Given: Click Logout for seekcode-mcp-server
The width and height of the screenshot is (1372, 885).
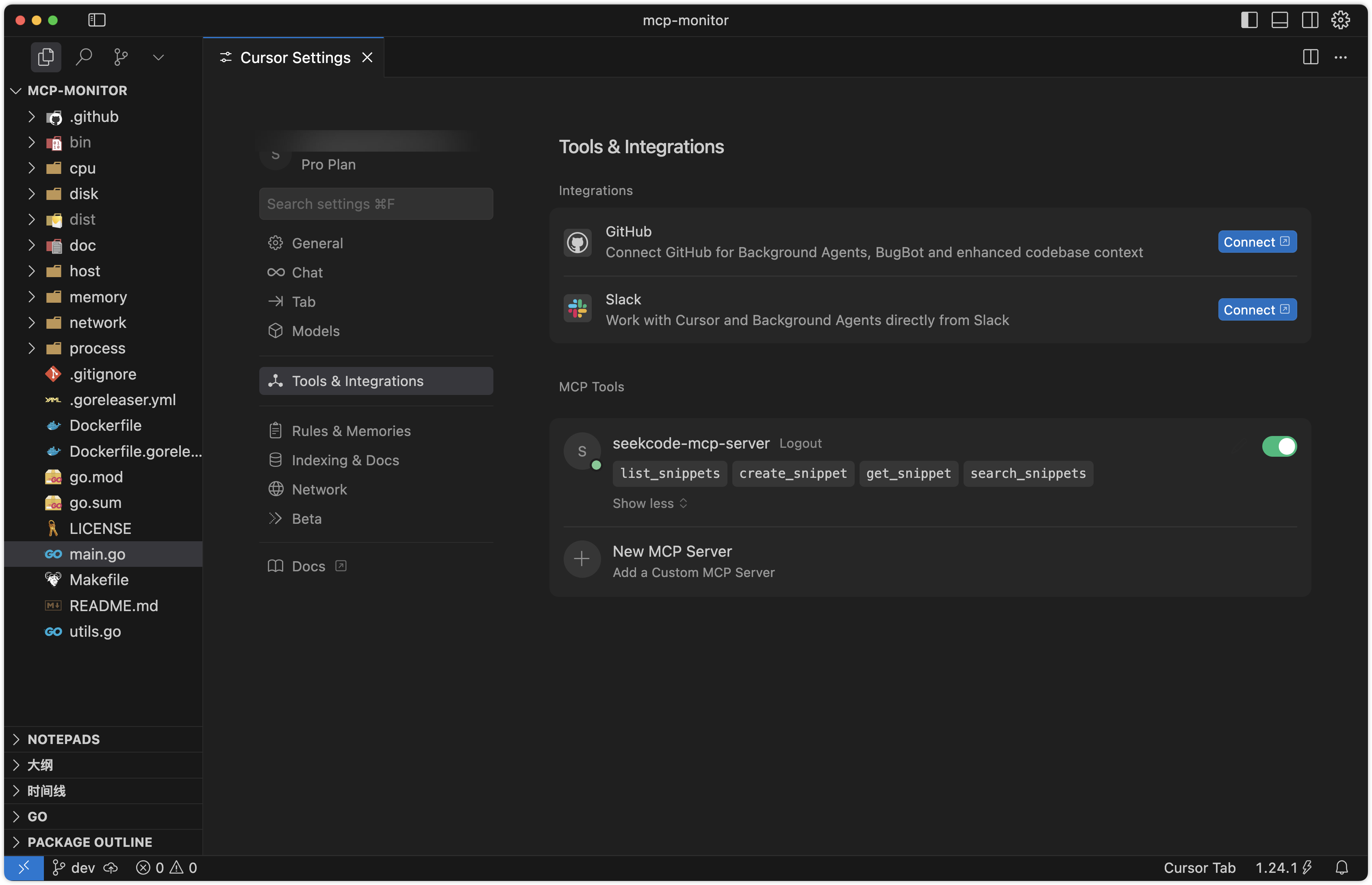Looking at the screenshot, I should tap(801, 444).
